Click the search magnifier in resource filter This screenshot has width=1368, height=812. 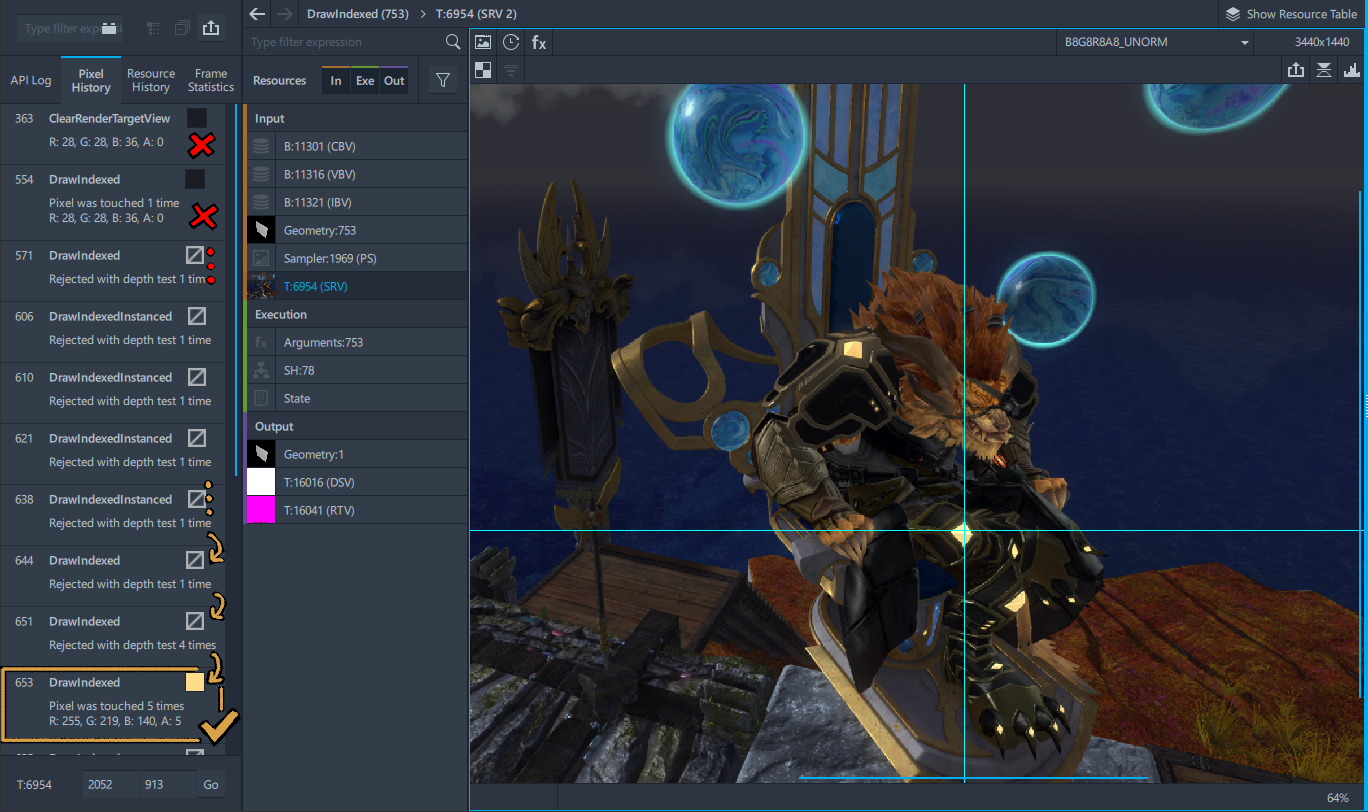pyautogui.click(x=453, y=42)
